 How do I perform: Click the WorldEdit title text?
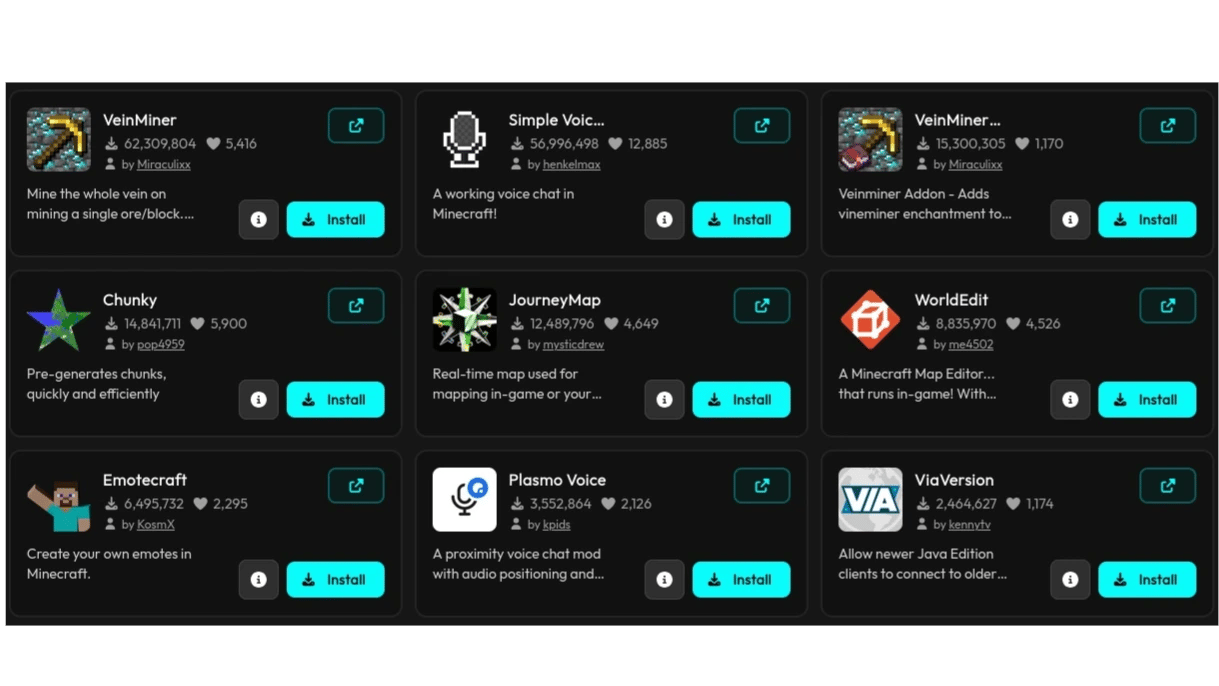click(952, 300)
